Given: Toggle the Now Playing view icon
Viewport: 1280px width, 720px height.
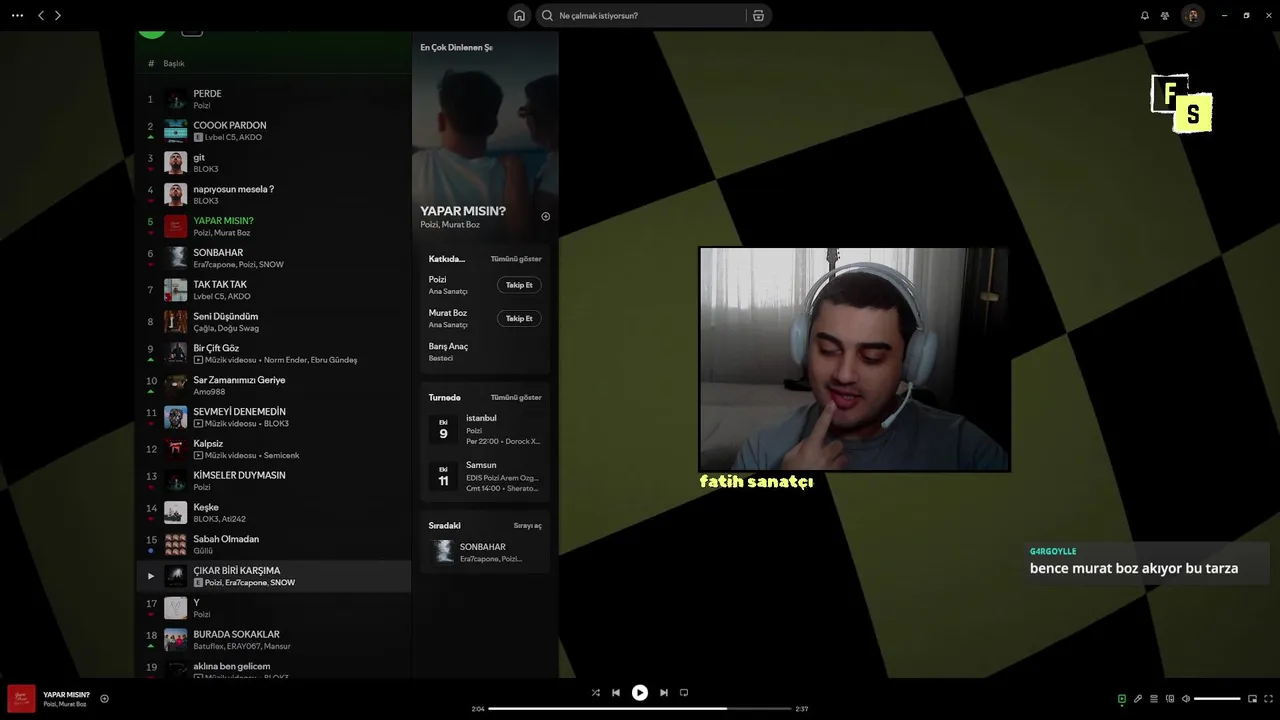Looking at the screenshot, I should (1122, 699).
